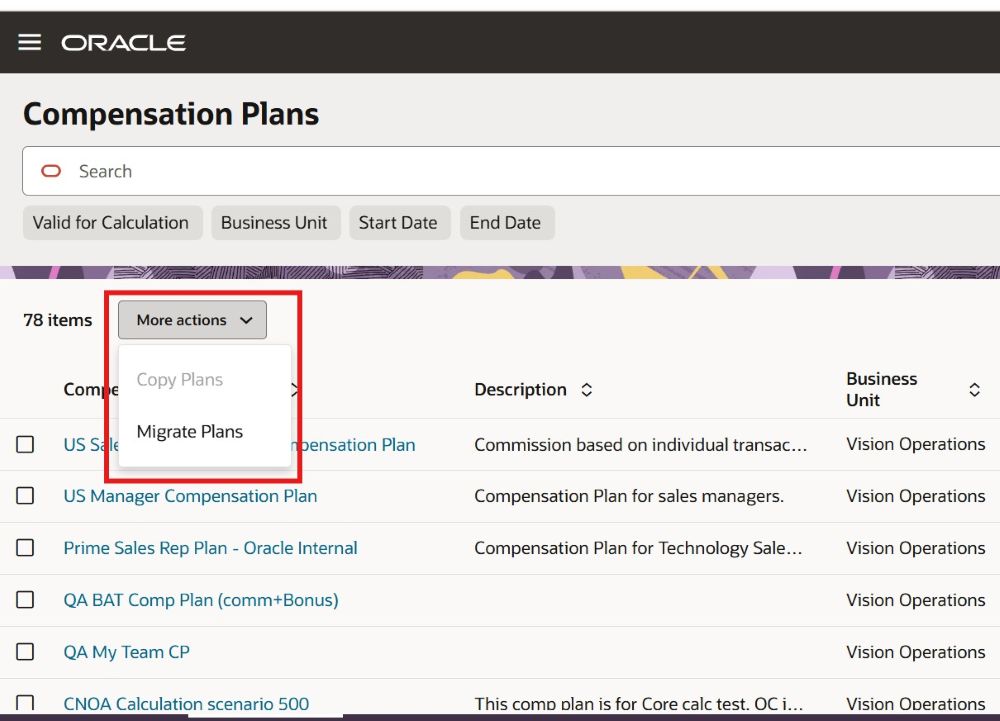Screen dimensions: 1000x721
Task: Click the Description column header
Action: [x=520, y=390]
